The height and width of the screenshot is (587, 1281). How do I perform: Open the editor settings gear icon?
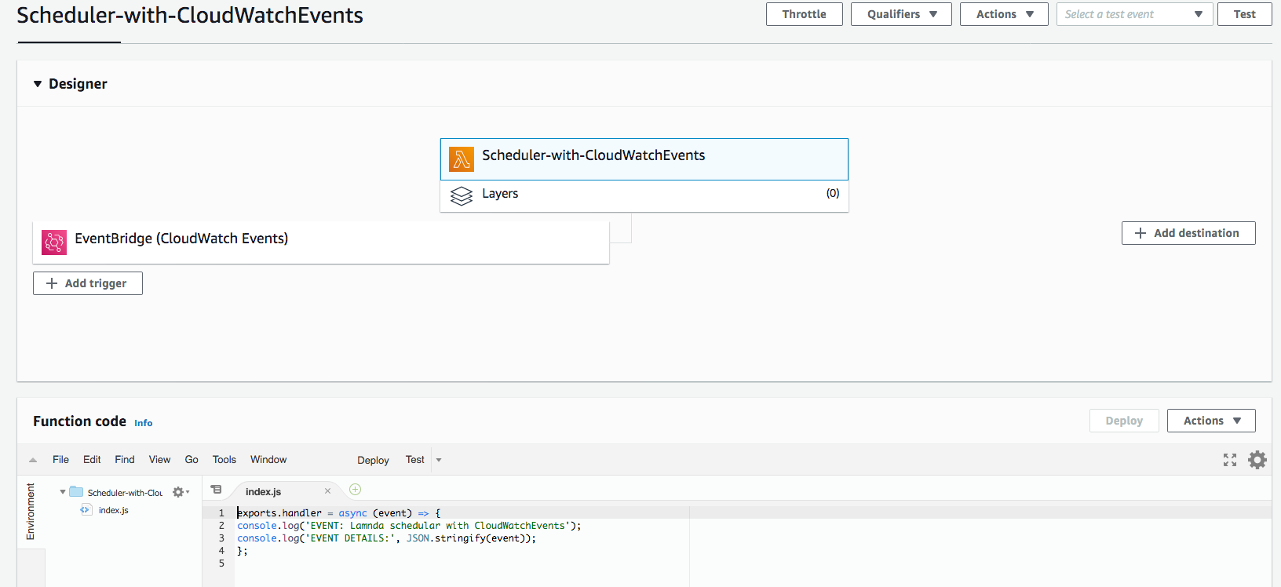1257,460
